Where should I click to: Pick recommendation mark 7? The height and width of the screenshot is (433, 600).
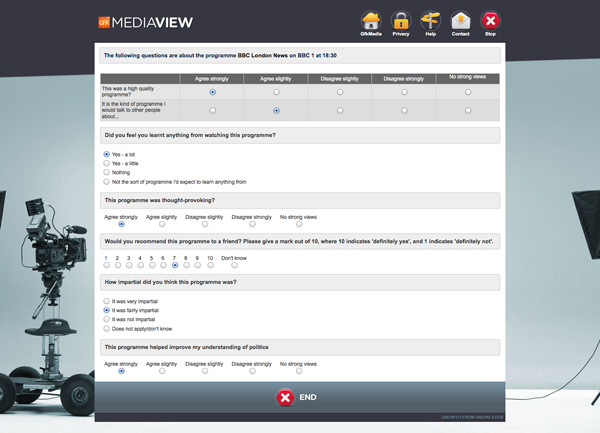[175, 265]
